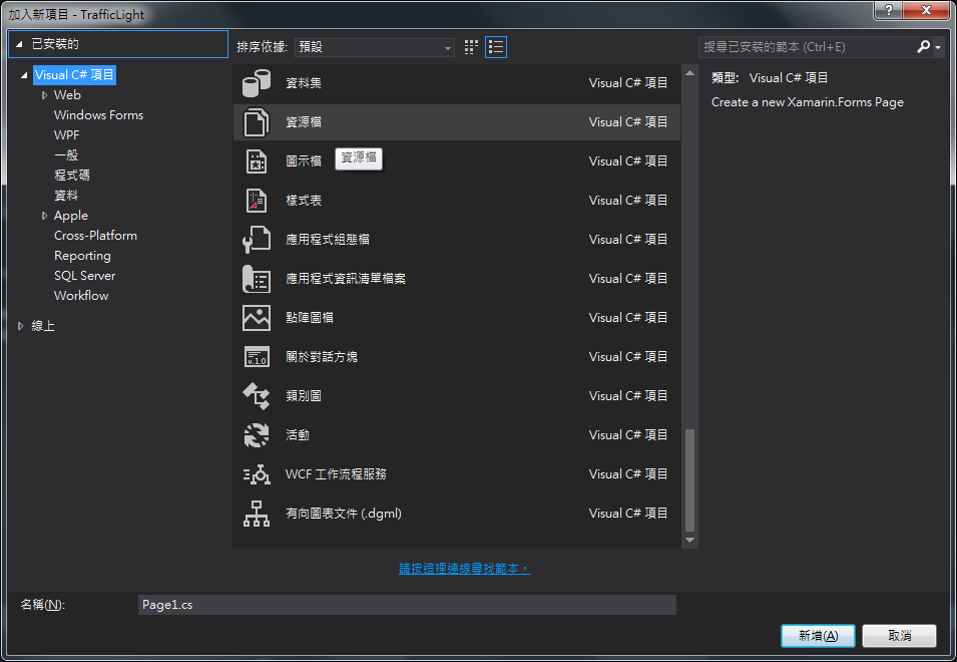The height and width of the screenshot is (662, 957).
Task: Select the Cross-Platform category
Action: [95, 235]
